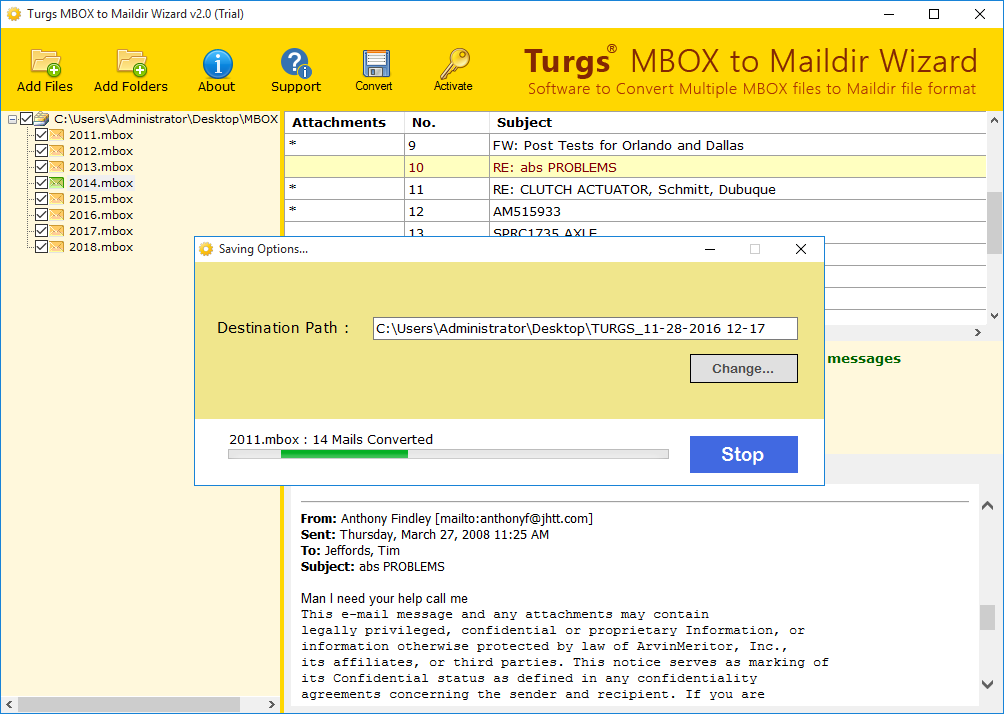The width and height of the screenshot is (1004, 714).
Task: Close the Saving Options dialog
Action: [800, 249]
